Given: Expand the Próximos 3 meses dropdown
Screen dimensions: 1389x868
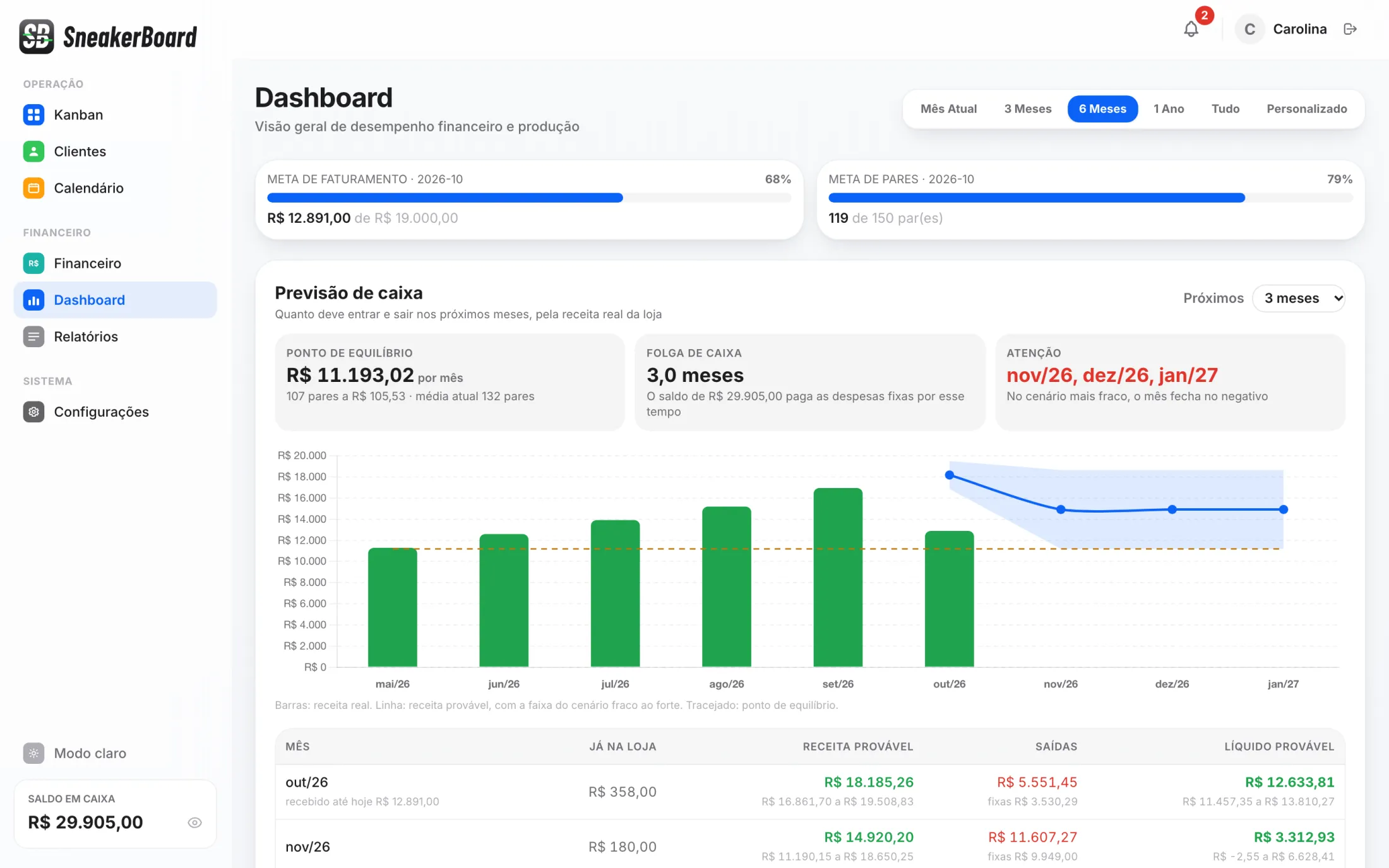Looking at the screenshot, I should click(1299, 298).
